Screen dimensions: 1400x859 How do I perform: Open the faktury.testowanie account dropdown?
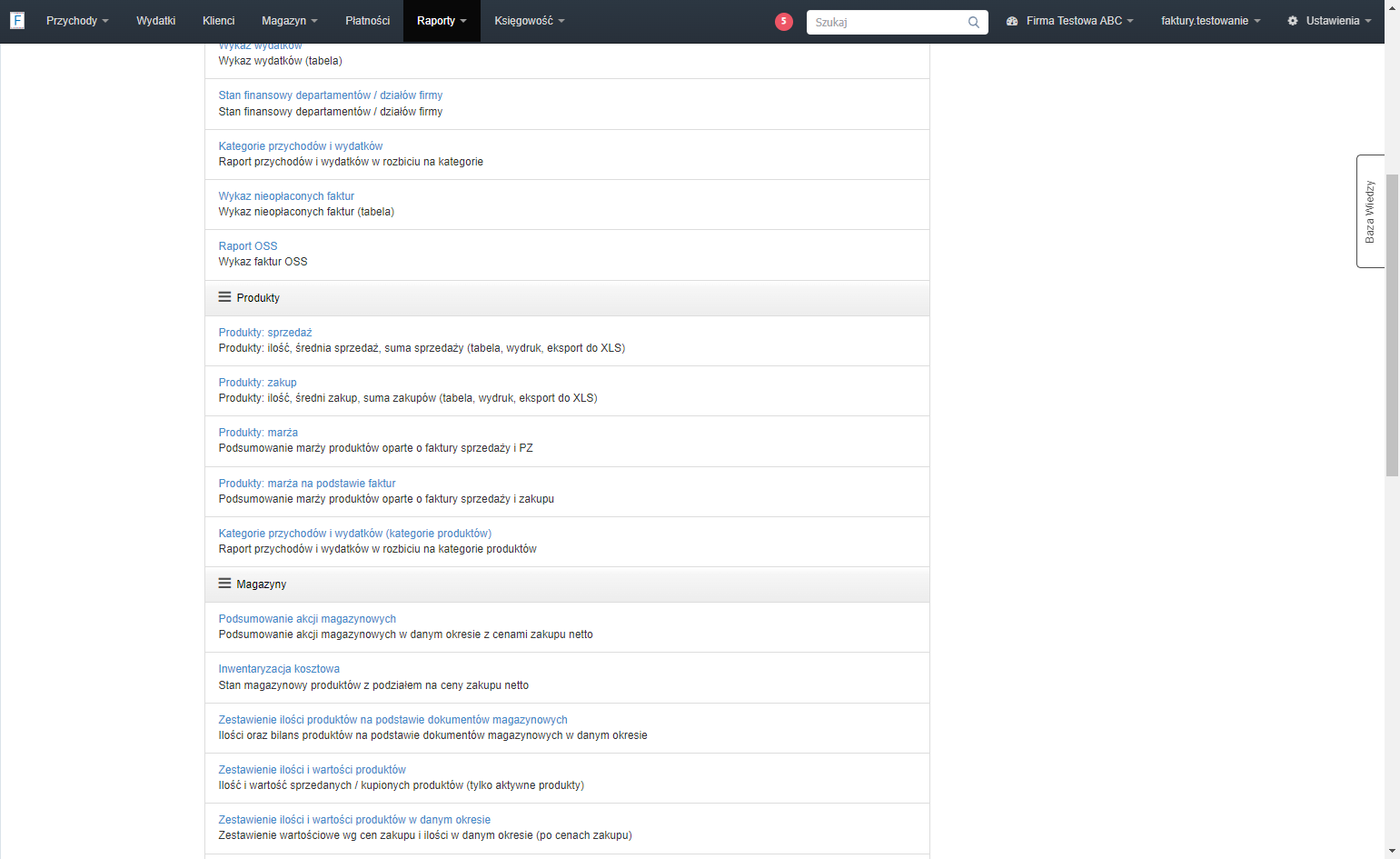(1211, 21)
